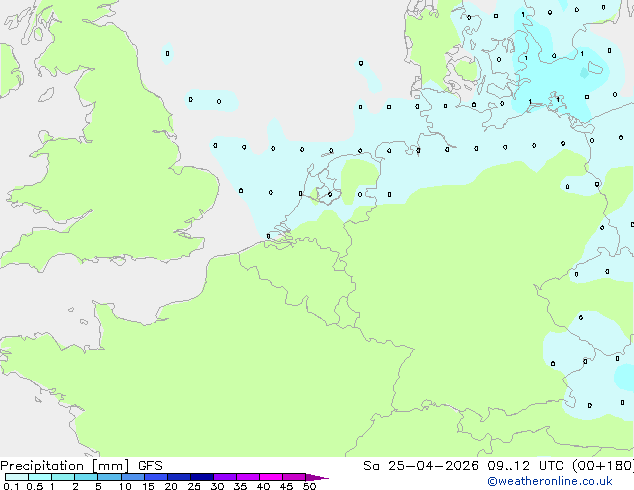The width and height of the screenshot is (634, 490).
Task: Click the '(00+180)' forecast offset text
Action: pyautogui.click(x=603, y=466)
